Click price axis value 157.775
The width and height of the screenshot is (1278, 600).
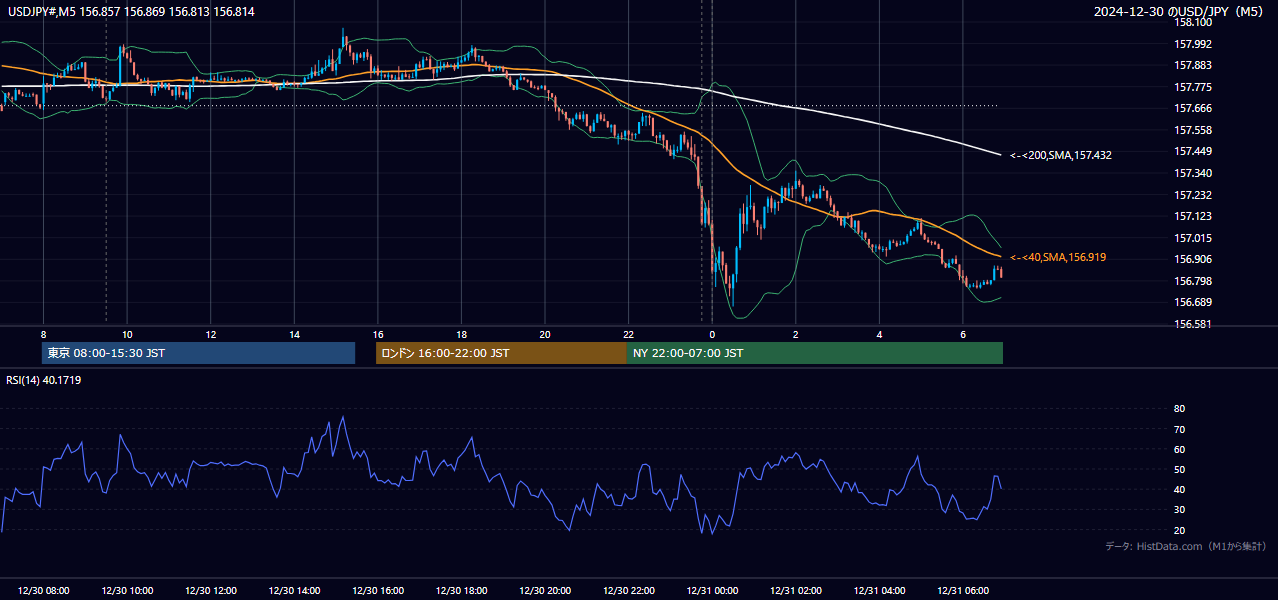[x=1193, y=87]
